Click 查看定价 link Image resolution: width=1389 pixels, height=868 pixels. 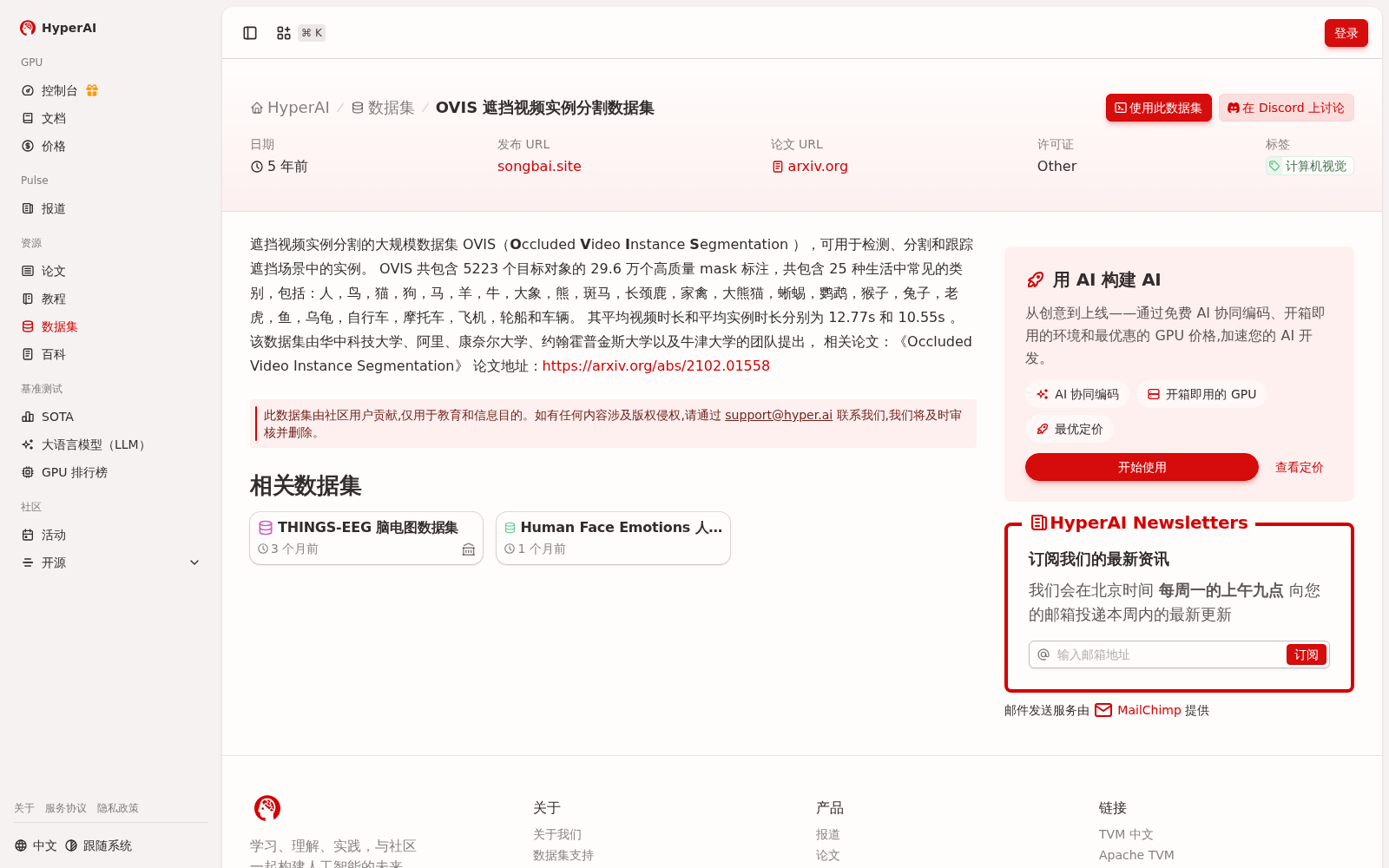pyautogui.click(x=1299, y=467)
